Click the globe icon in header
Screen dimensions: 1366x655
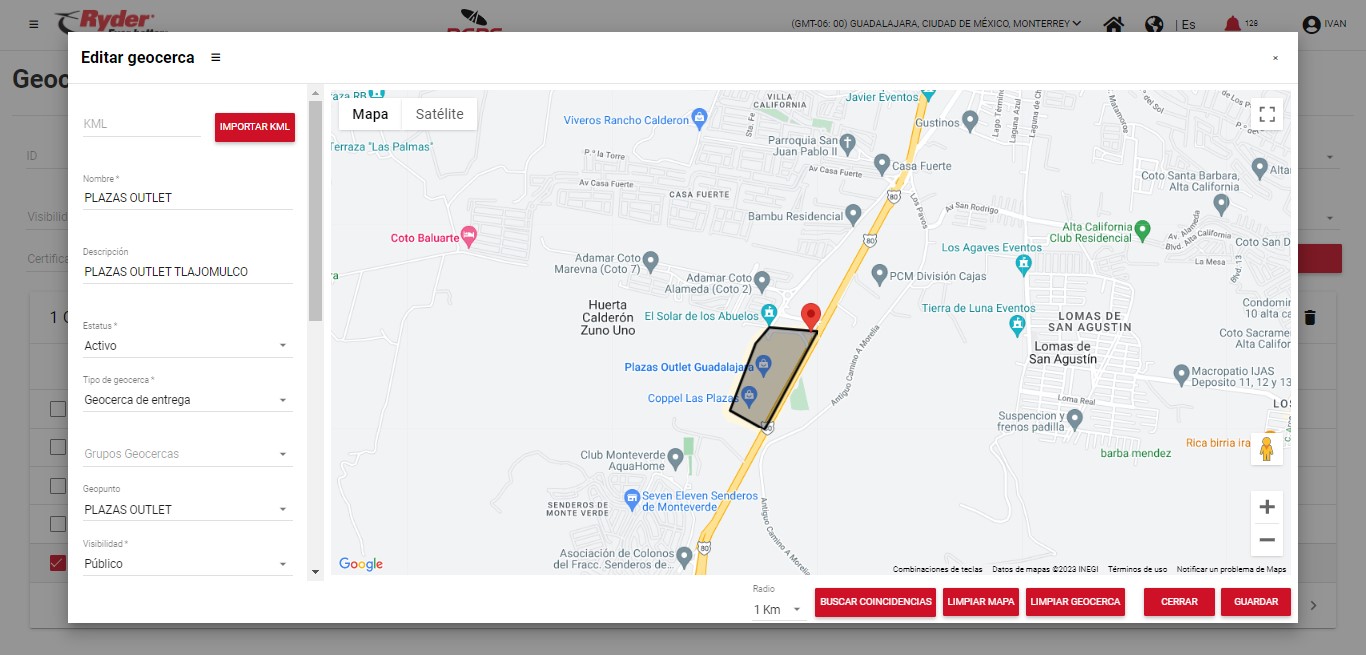[x=1154, y=24]
